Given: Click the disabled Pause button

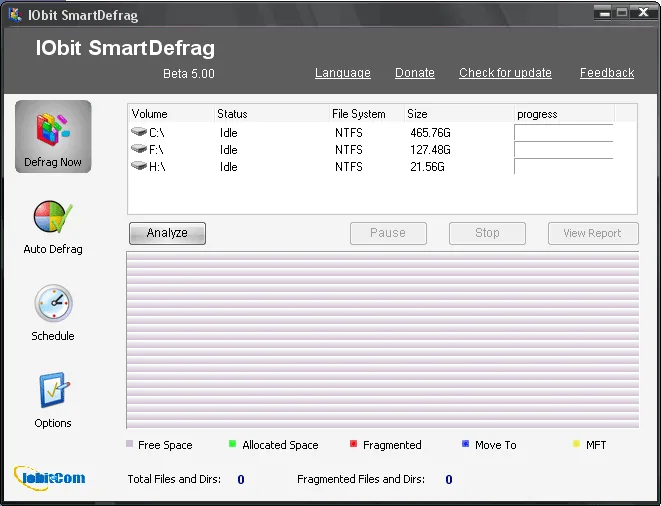Looking at the screenshot, I should (x=388, y=233).
